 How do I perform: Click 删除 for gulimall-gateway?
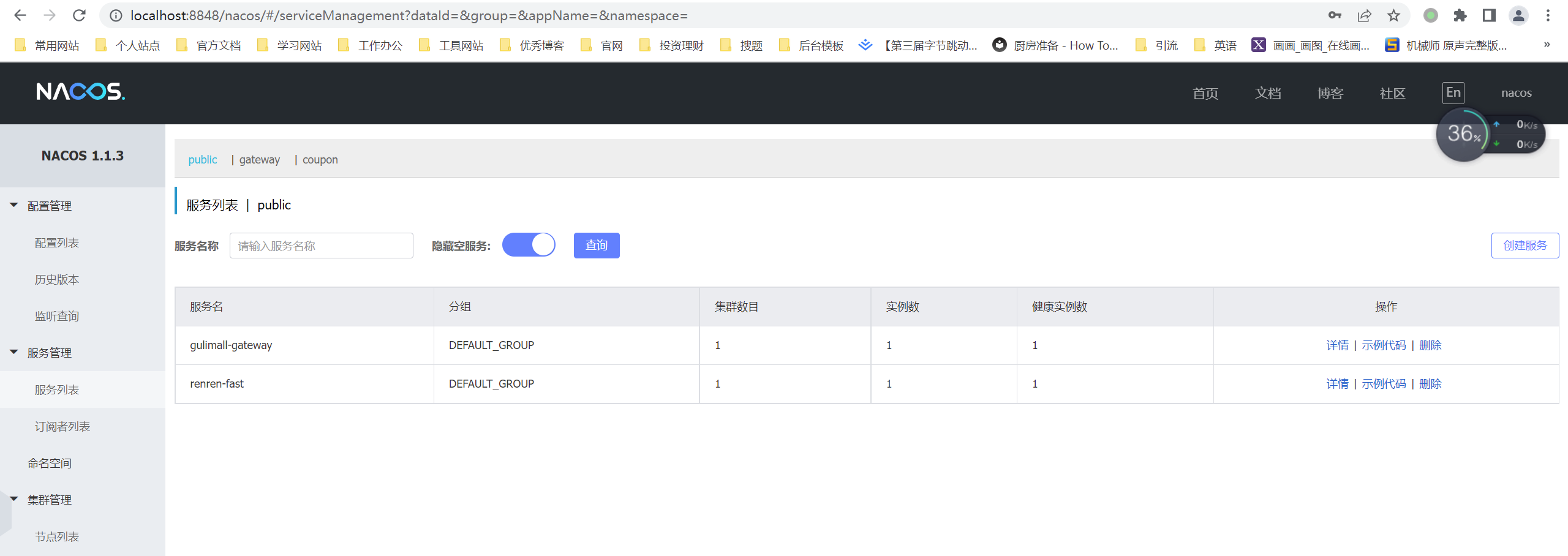(1430, 345)
